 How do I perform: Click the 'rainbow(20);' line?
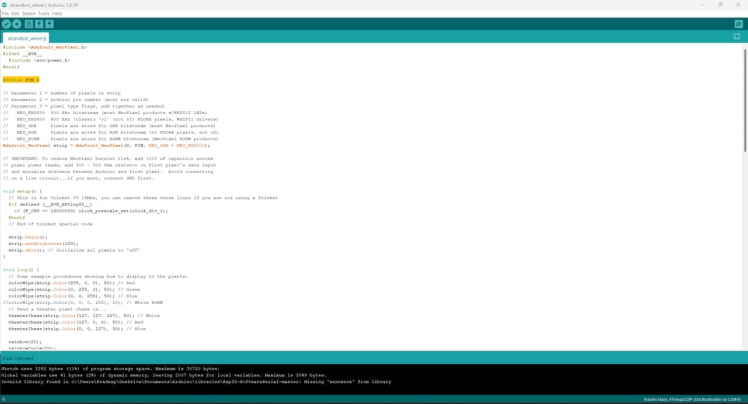coord(25,342)
